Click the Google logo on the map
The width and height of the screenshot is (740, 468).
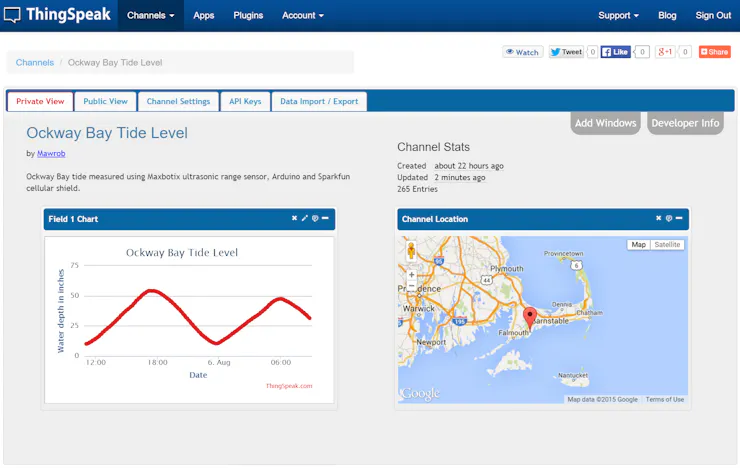tap(420, 393)
